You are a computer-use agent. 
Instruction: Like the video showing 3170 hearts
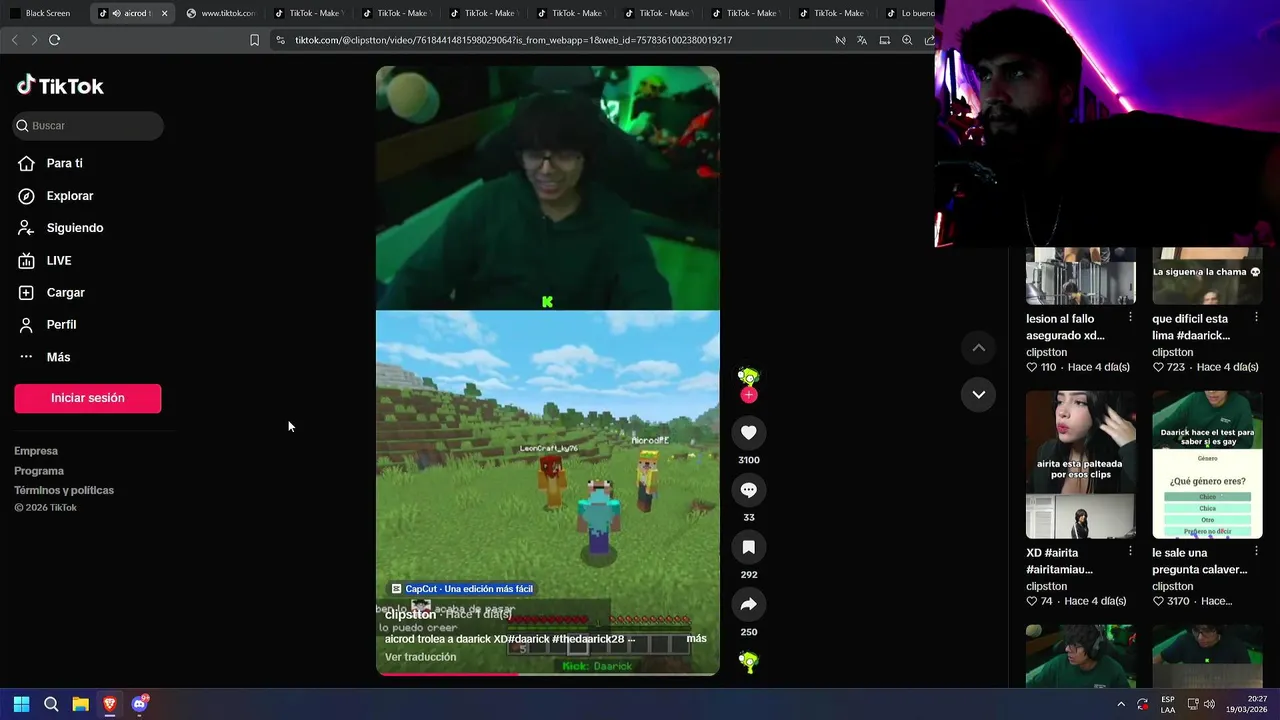pos(1159,601)
